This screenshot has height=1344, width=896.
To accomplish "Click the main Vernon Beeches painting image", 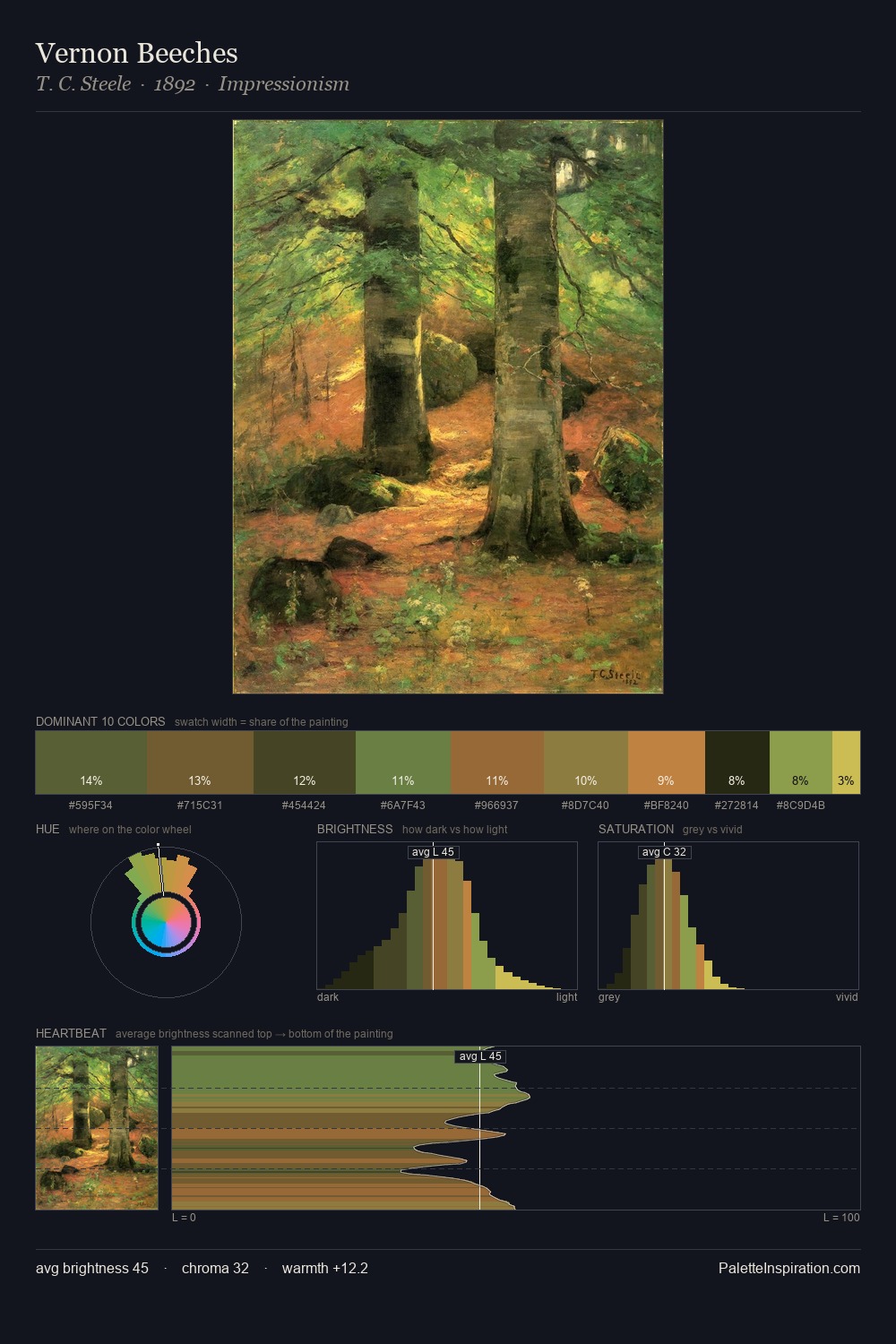I will [448, 407].
